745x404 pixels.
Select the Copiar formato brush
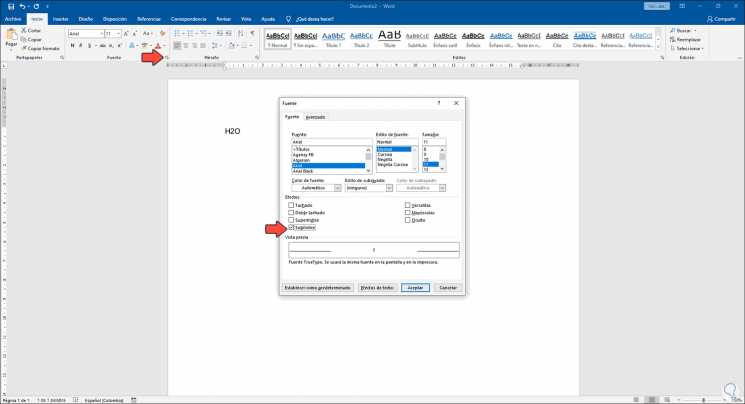23,48
